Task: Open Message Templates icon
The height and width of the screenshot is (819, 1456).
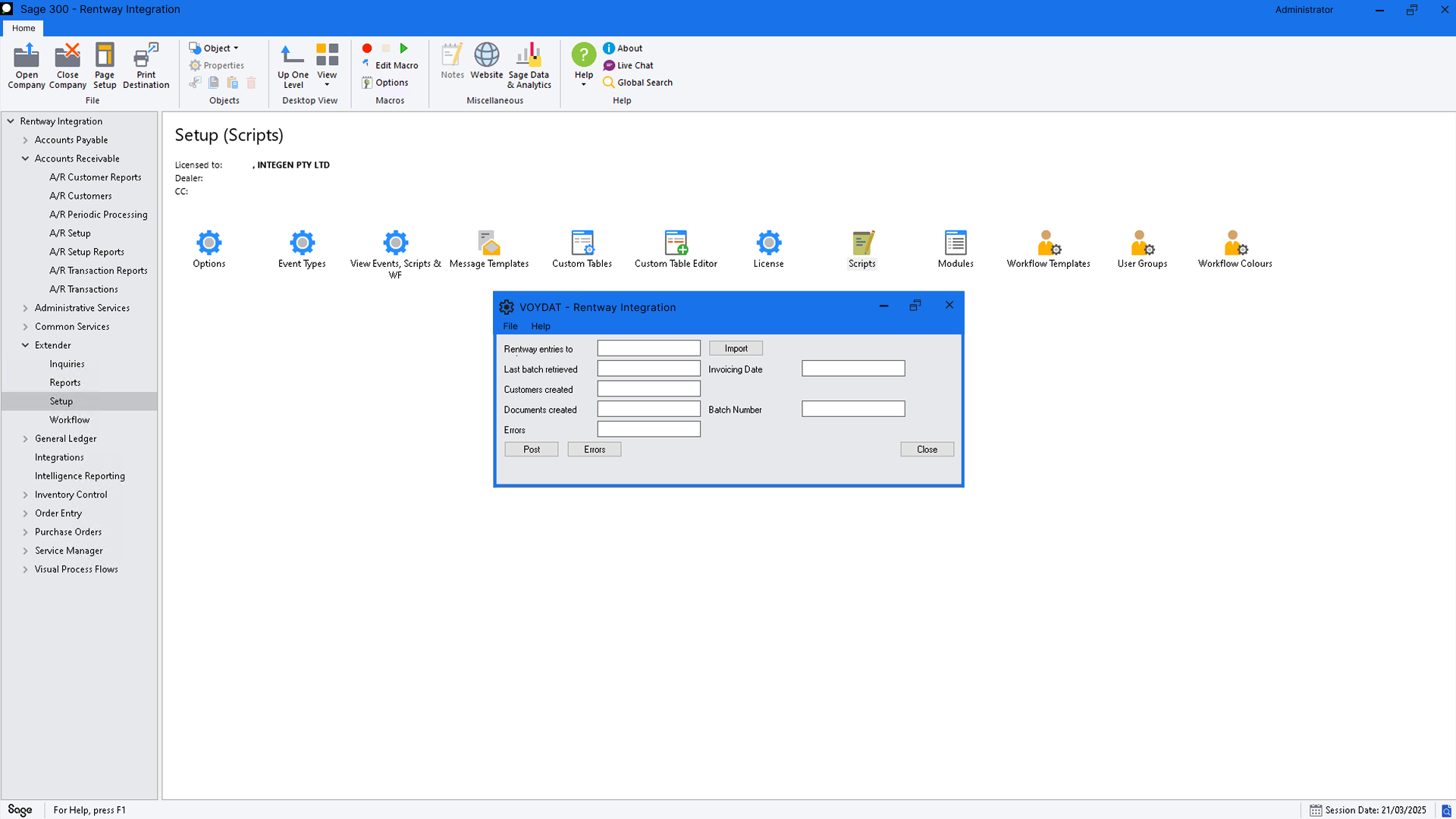Action: [489, 244]
